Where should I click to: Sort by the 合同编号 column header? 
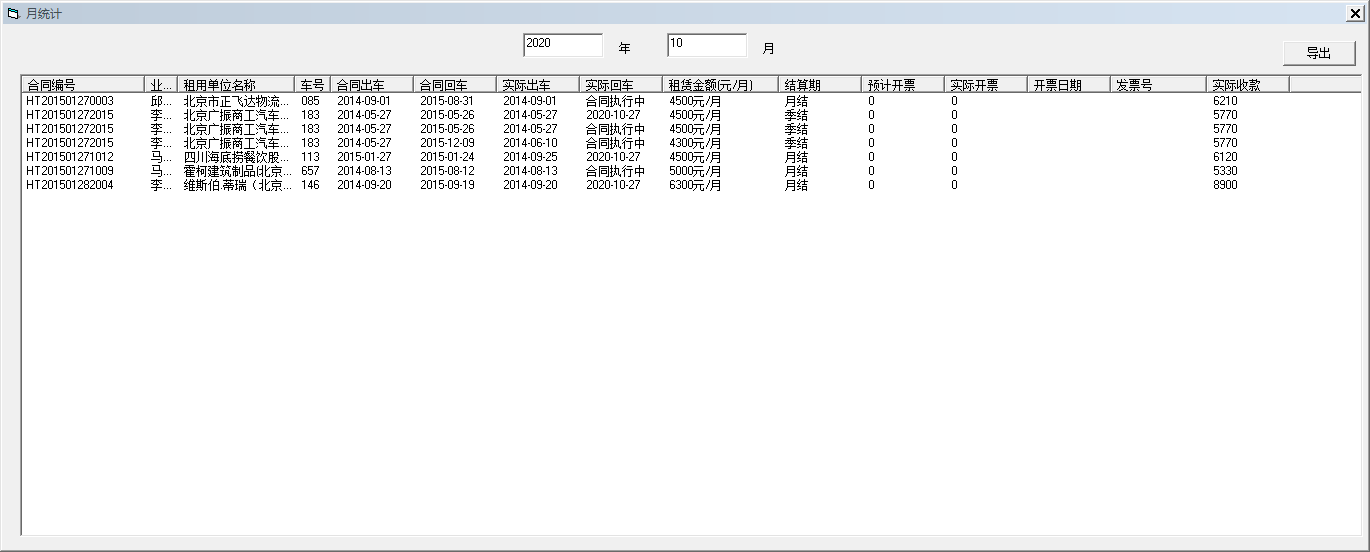pyautogui.click(x=83, y=85)
